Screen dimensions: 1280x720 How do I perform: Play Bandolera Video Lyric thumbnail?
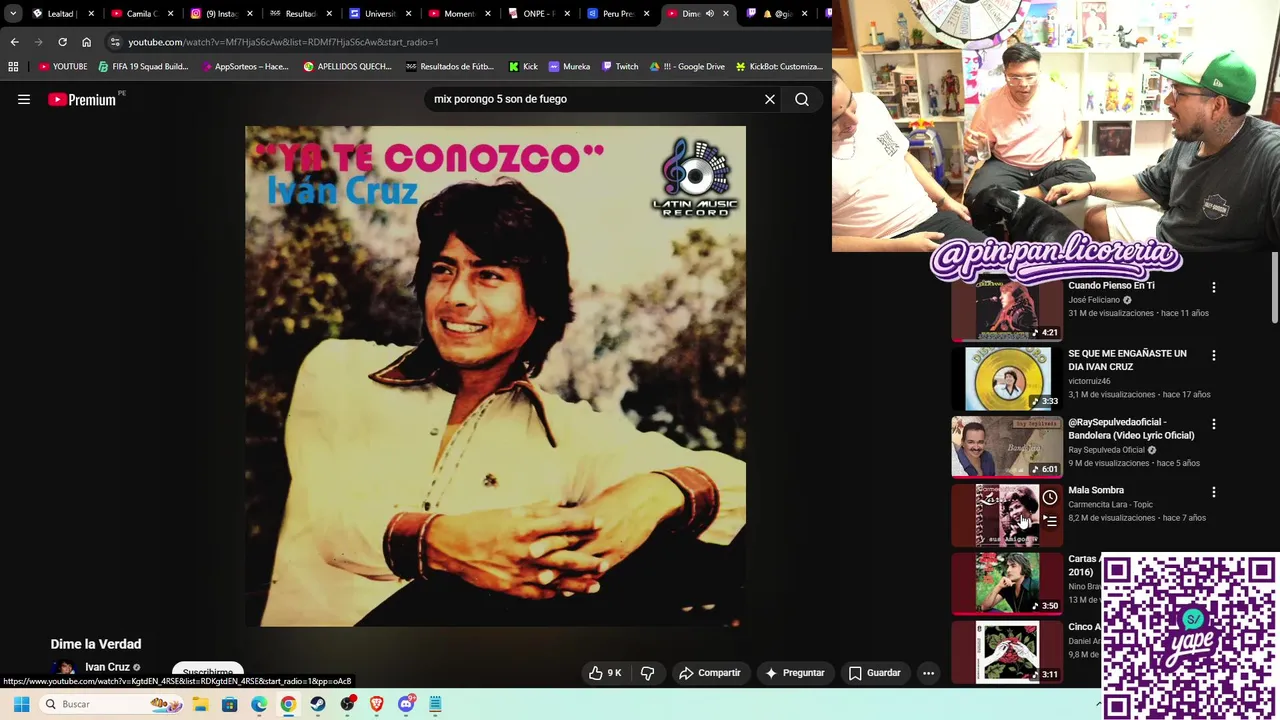1007,447
